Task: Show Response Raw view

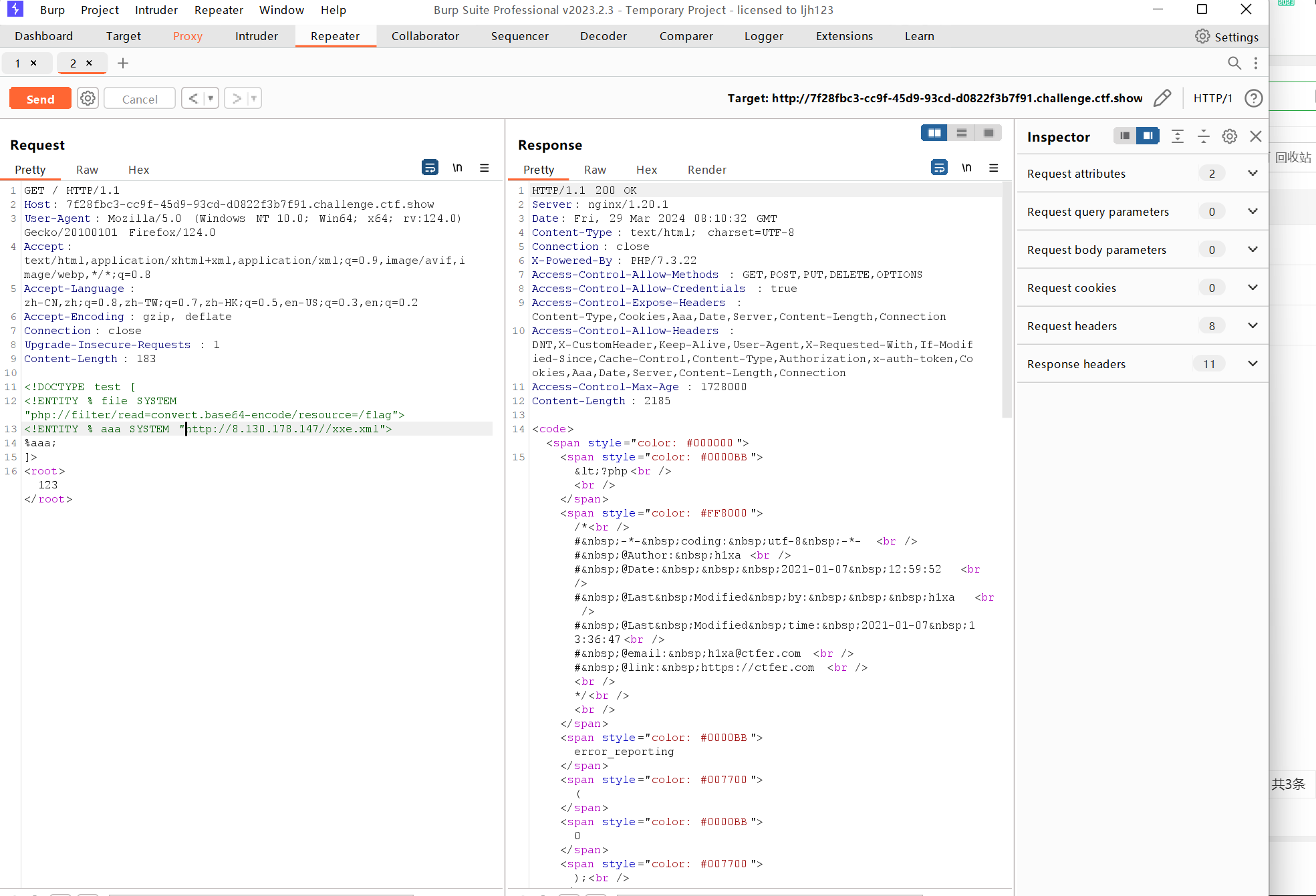Action: pos(595,170)
